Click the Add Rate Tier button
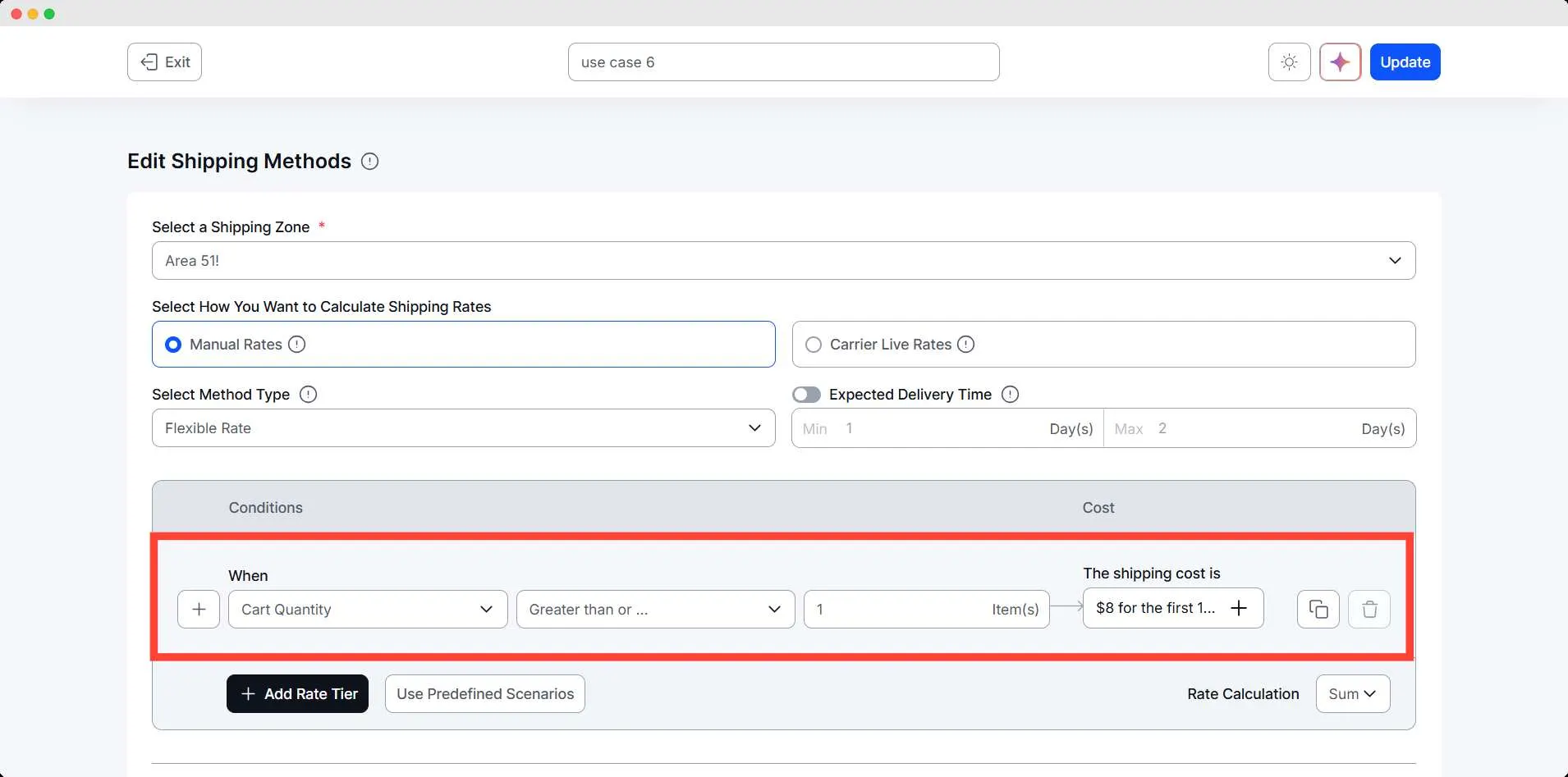 pos(297,694)
